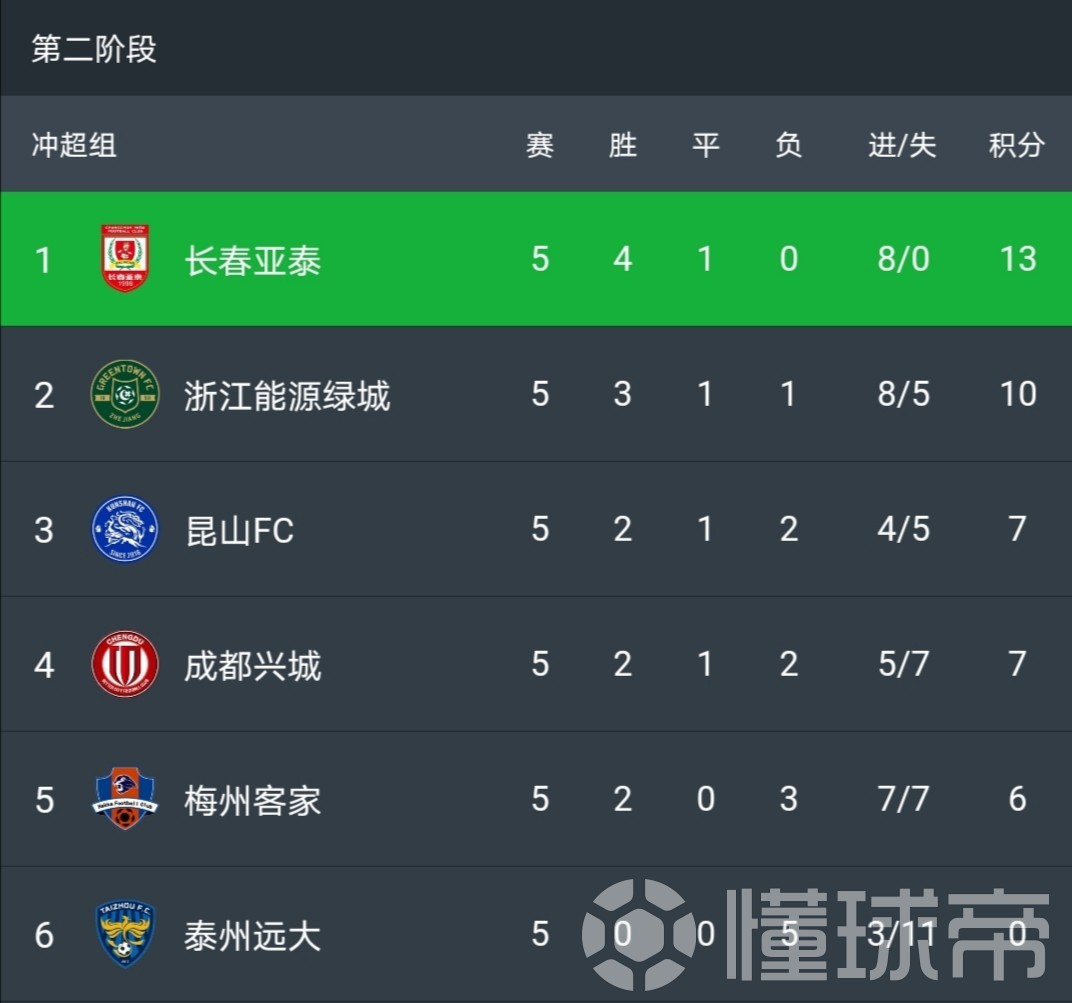Open 梅州客家 team details

tap(253, 800)
